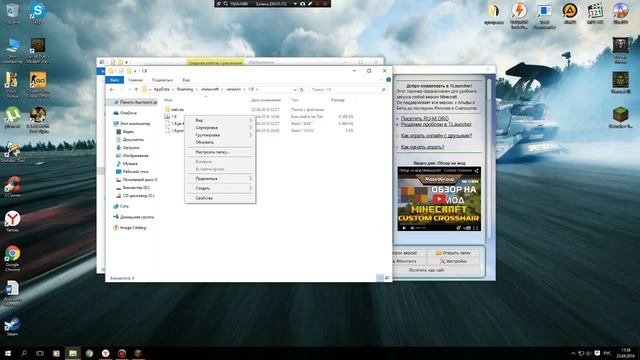Open the recent locations dropdown chevron

[x=129, y=89]
